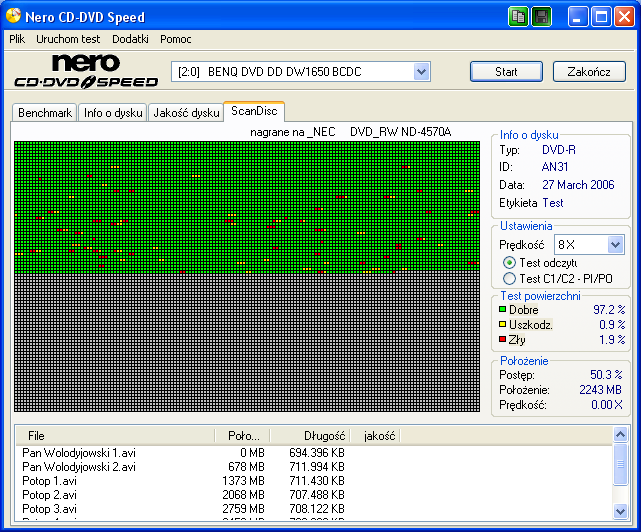
Task: Click the file list scroll up arrow
Action: click(x=620, y=434)
